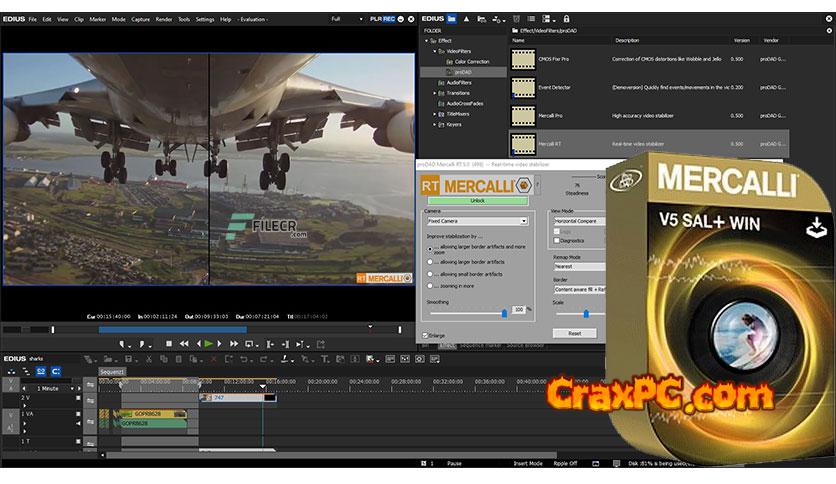Open the 1 Minute timeline scale dropdown

click(x=73, y=388)
